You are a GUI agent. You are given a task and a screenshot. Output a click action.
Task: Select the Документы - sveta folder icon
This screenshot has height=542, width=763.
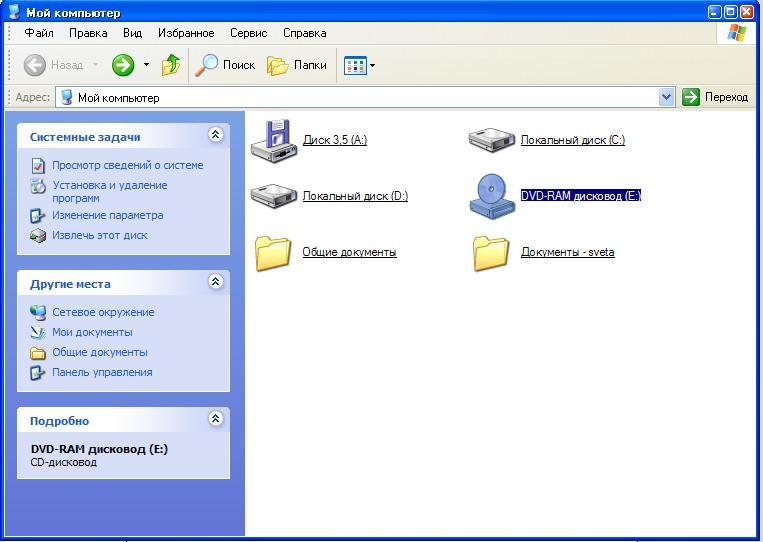(x=490, y=253)
